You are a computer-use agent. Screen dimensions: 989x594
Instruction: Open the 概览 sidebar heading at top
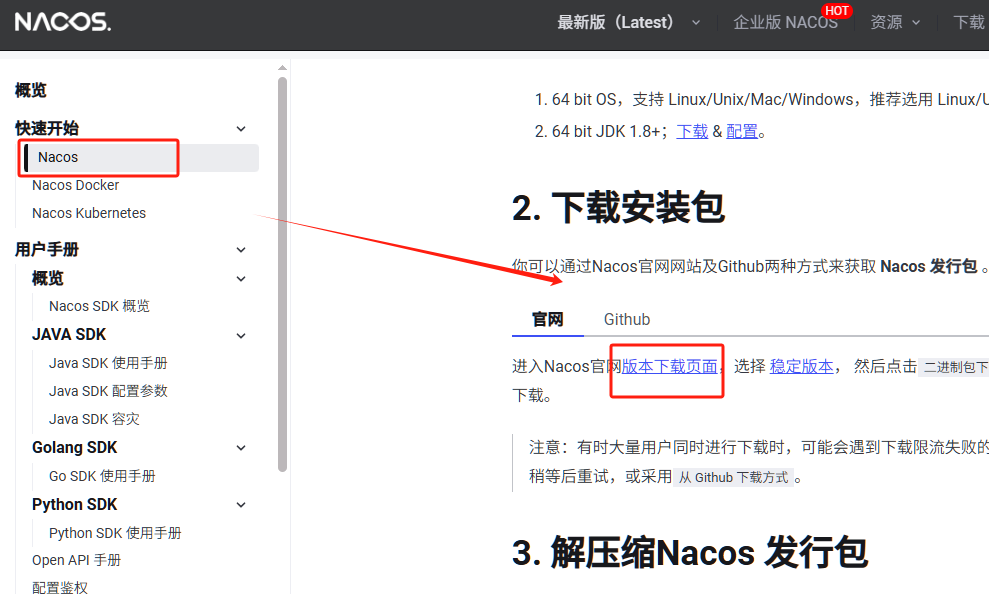(x=31, y=90)
